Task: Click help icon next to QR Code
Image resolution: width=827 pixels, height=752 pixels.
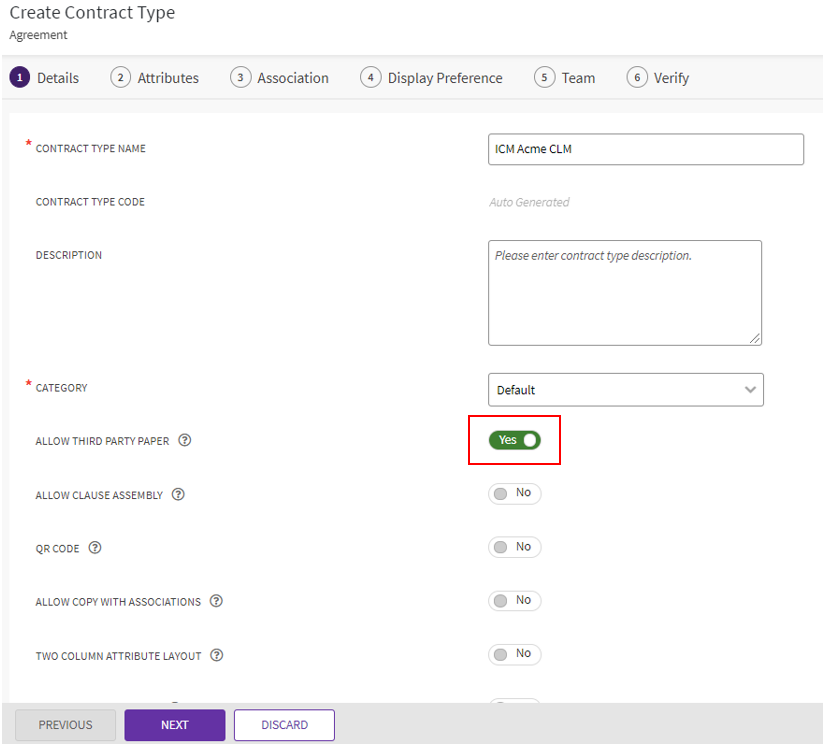Action: [x=95, y=548]
